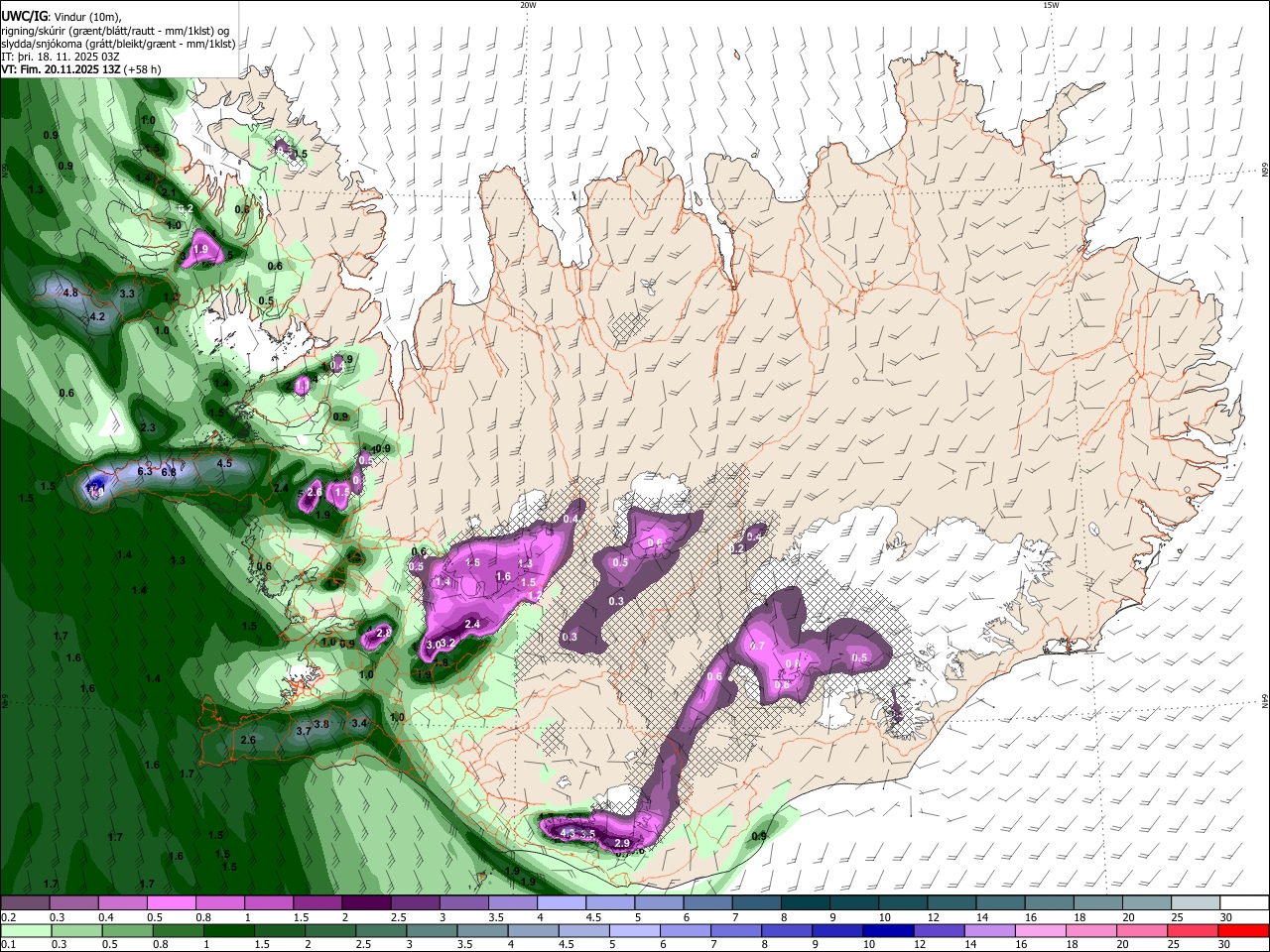Click the '0.1' label on rain scale
Viewport: 1270px width, 952px height.
point(8,945)
